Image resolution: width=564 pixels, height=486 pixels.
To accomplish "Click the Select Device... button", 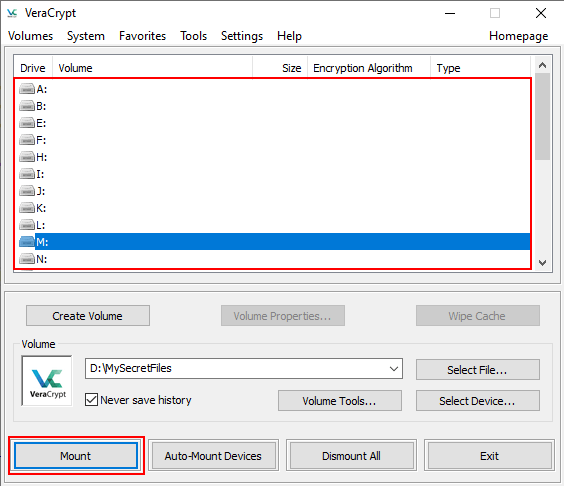I will point(478,401).
